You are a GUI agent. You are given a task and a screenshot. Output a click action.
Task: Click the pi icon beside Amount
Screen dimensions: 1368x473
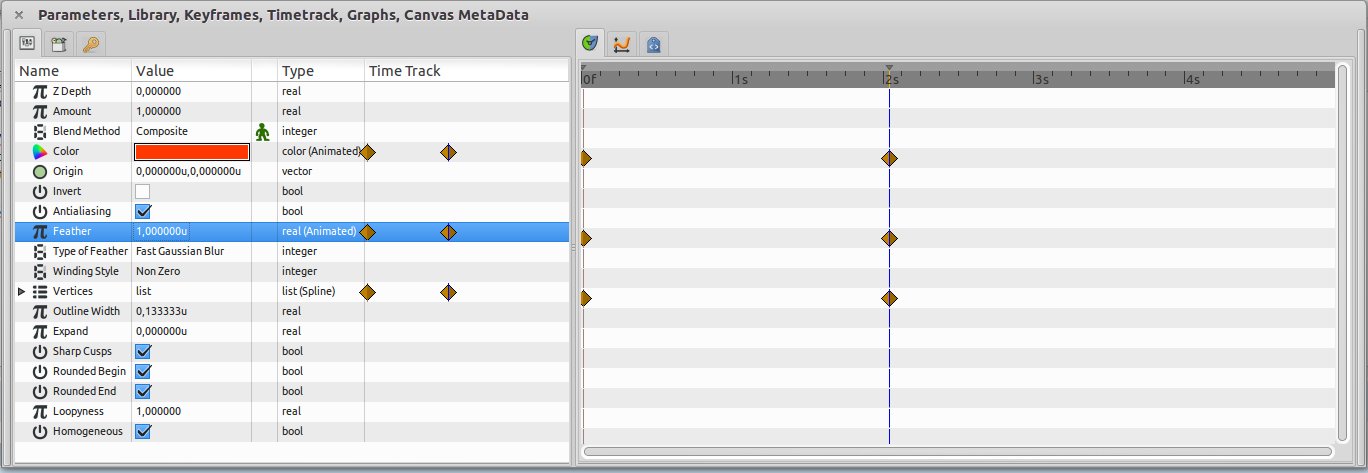(x=40, y=111)
